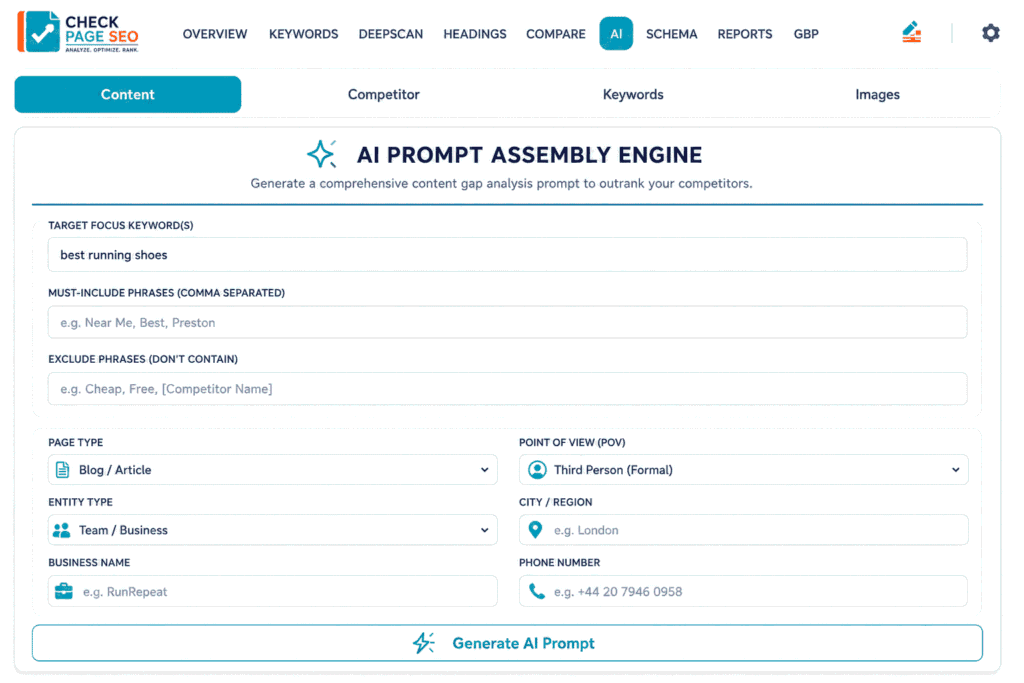Focus the Must-Include Phrases input
The width and height of the screenshot is (1024, 683).
(x=507, y=323)
